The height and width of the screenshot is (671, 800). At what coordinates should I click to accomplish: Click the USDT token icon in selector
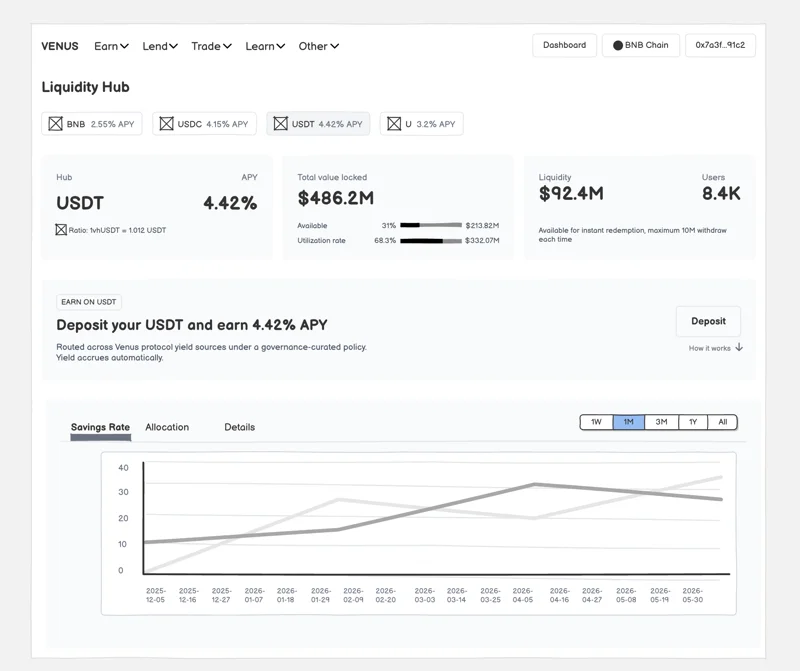point(281,123)
